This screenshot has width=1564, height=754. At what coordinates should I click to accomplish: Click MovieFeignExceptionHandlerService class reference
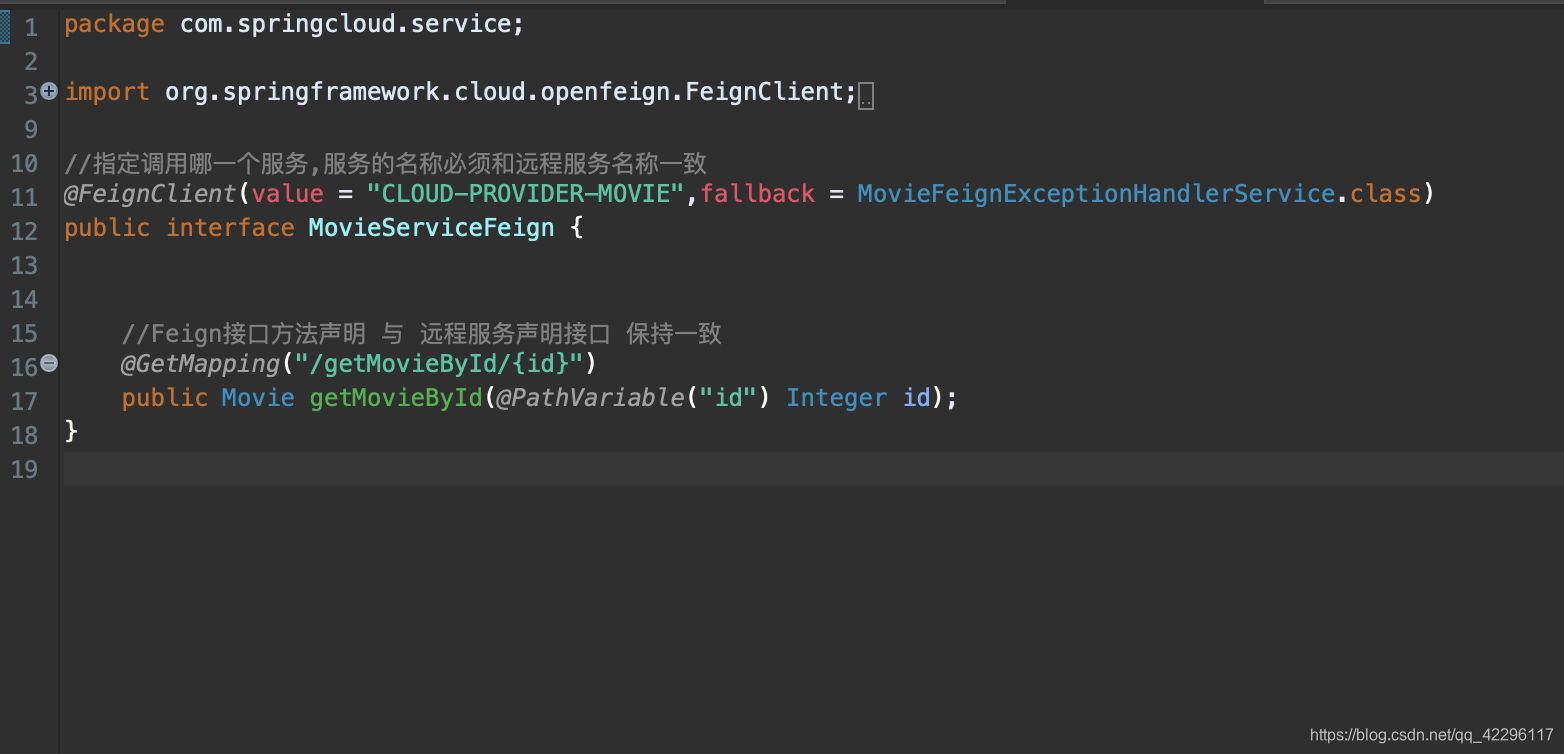click(1096, 193)
